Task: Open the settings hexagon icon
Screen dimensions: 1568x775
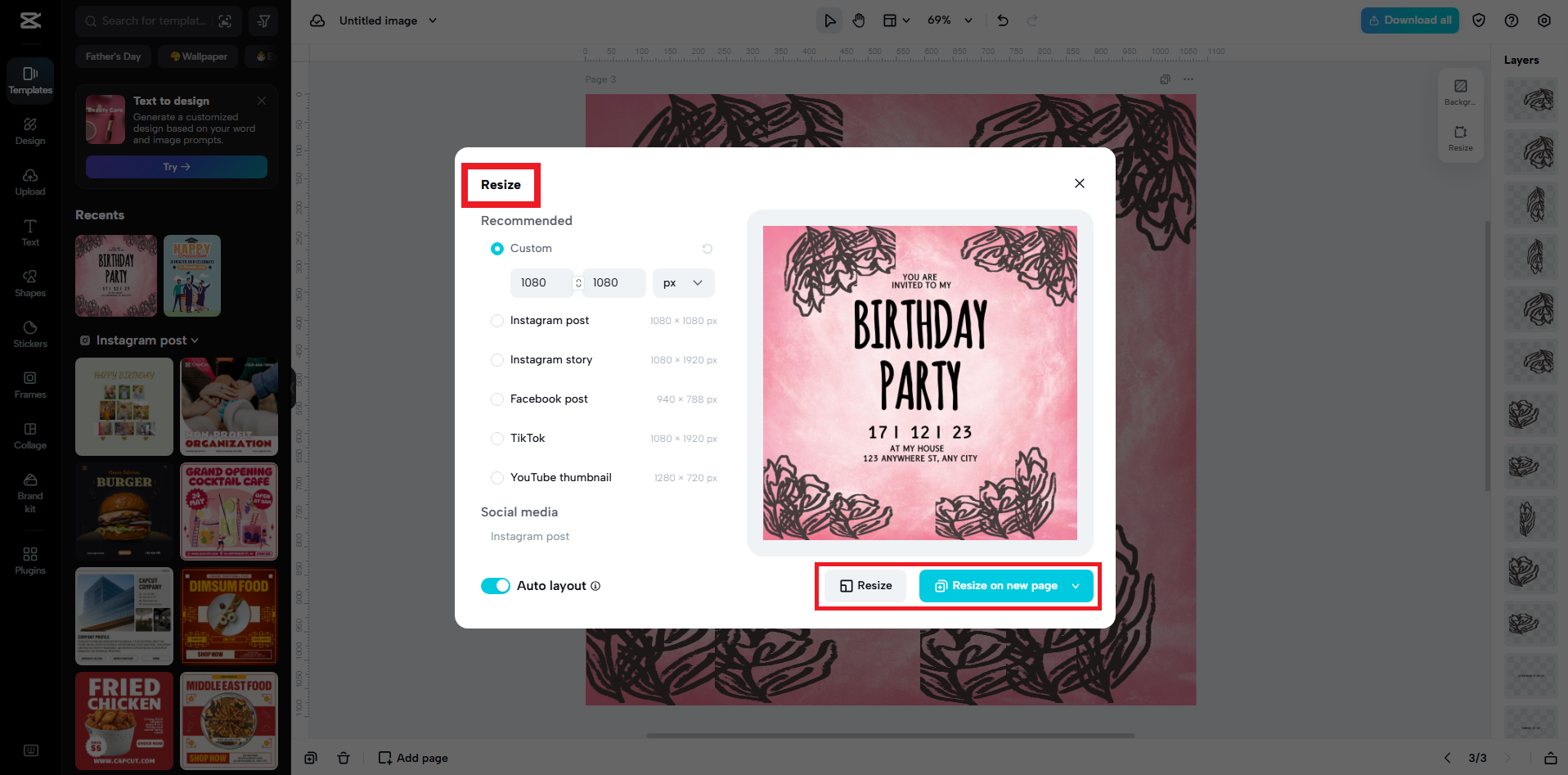Action: coord(1544,20)
